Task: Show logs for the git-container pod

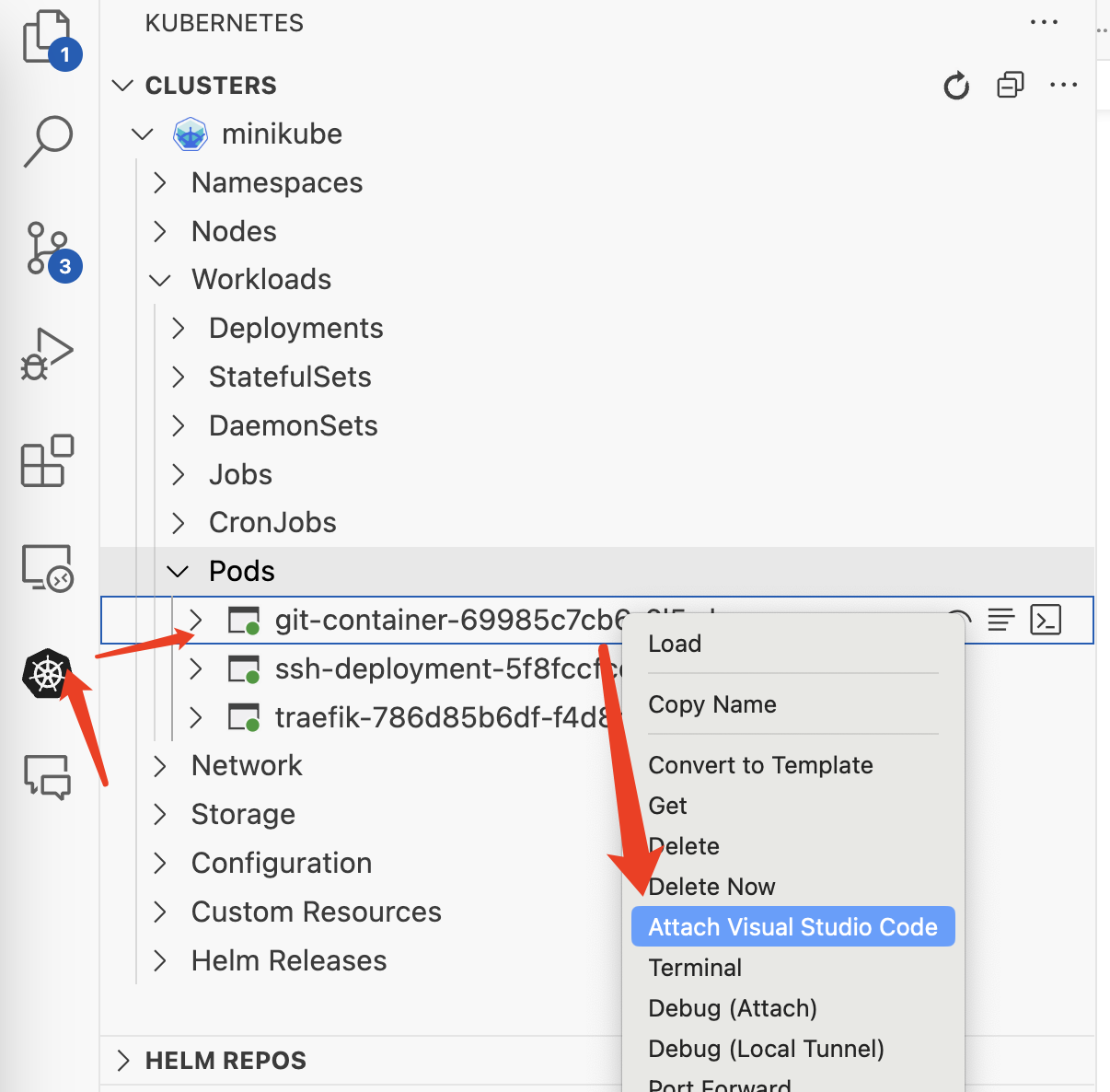Action: tap(1000, 620)
